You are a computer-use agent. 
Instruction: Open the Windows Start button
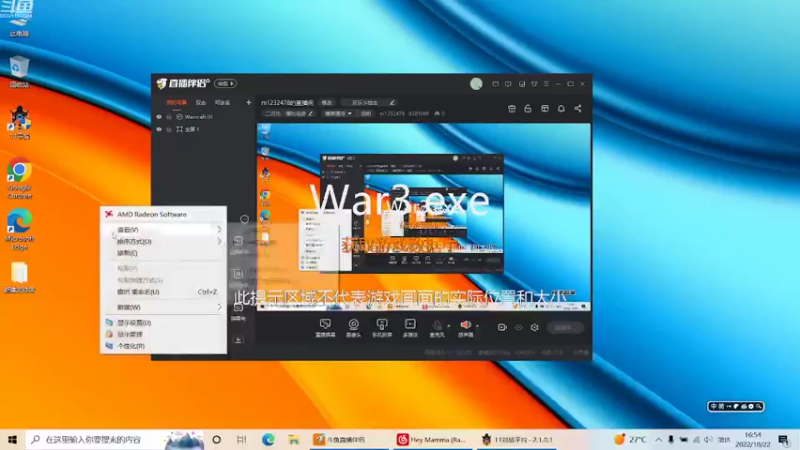click(x=12, y=439)
